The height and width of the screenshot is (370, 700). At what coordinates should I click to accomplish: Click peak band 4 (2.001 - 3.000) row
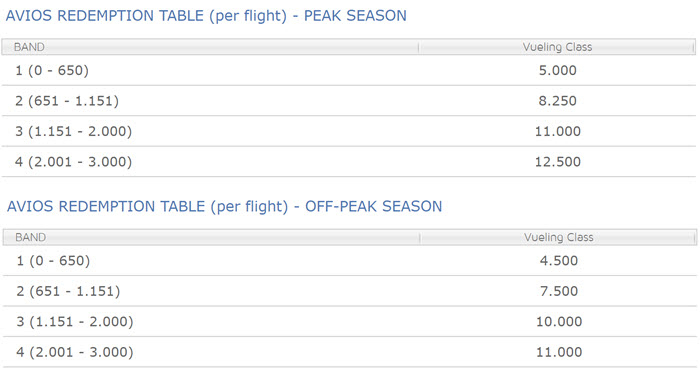coord(349,162)
